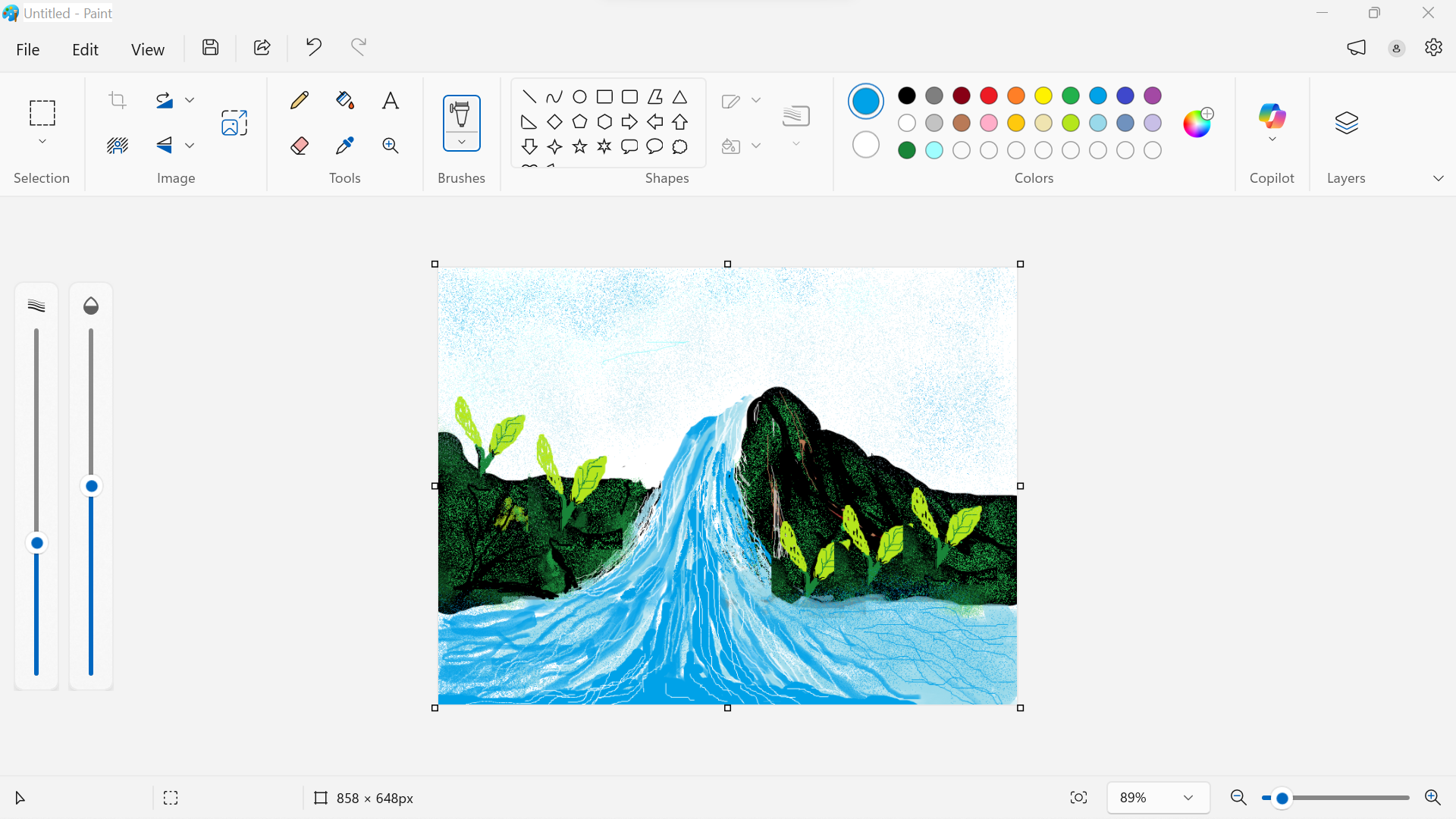This screenshot has height=819, width=1456.
Task: Click the Undo button
Action: click(x=313, y=47)
